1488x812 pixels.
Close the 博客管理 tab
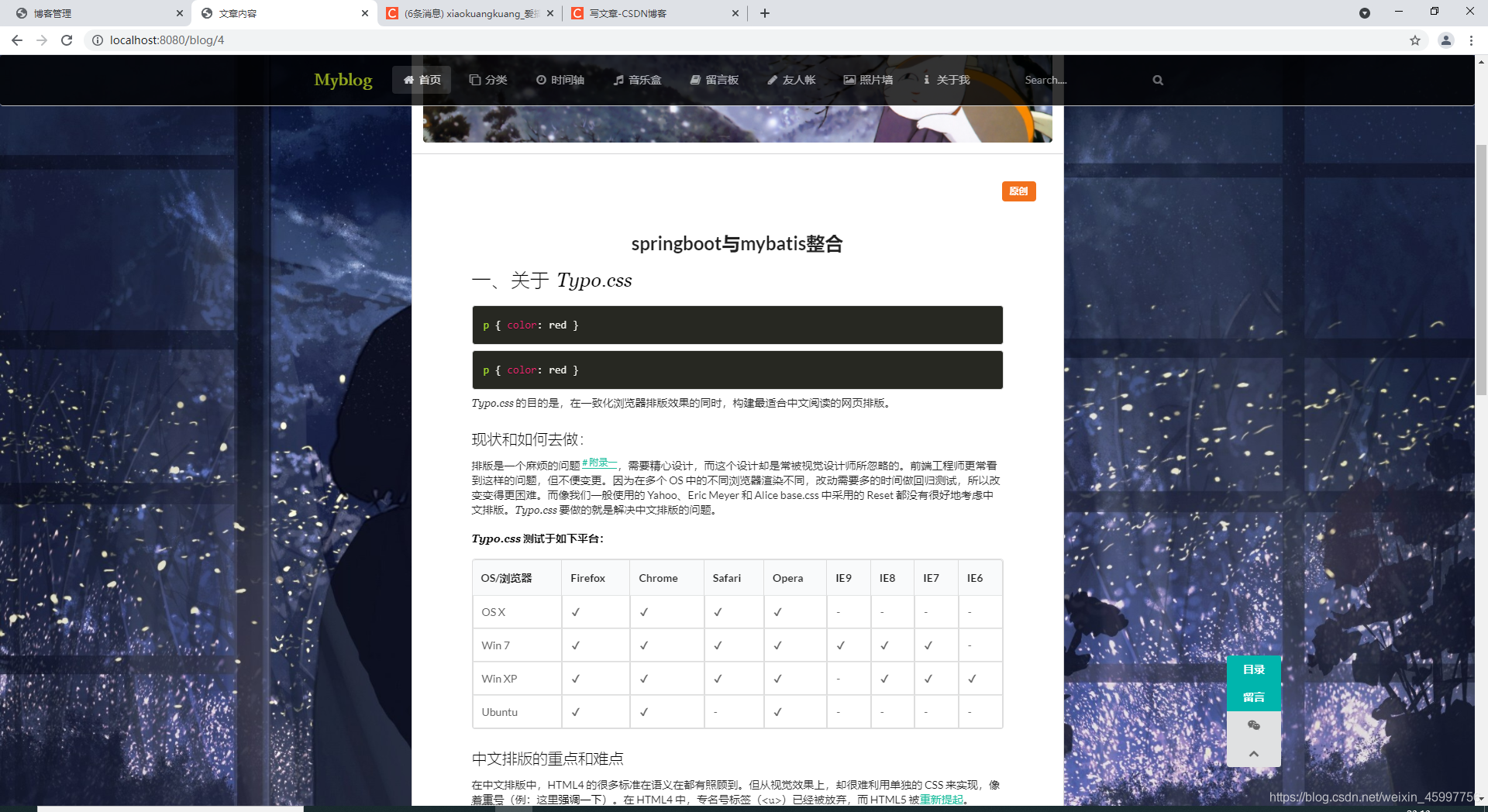[x=179, y=13]
